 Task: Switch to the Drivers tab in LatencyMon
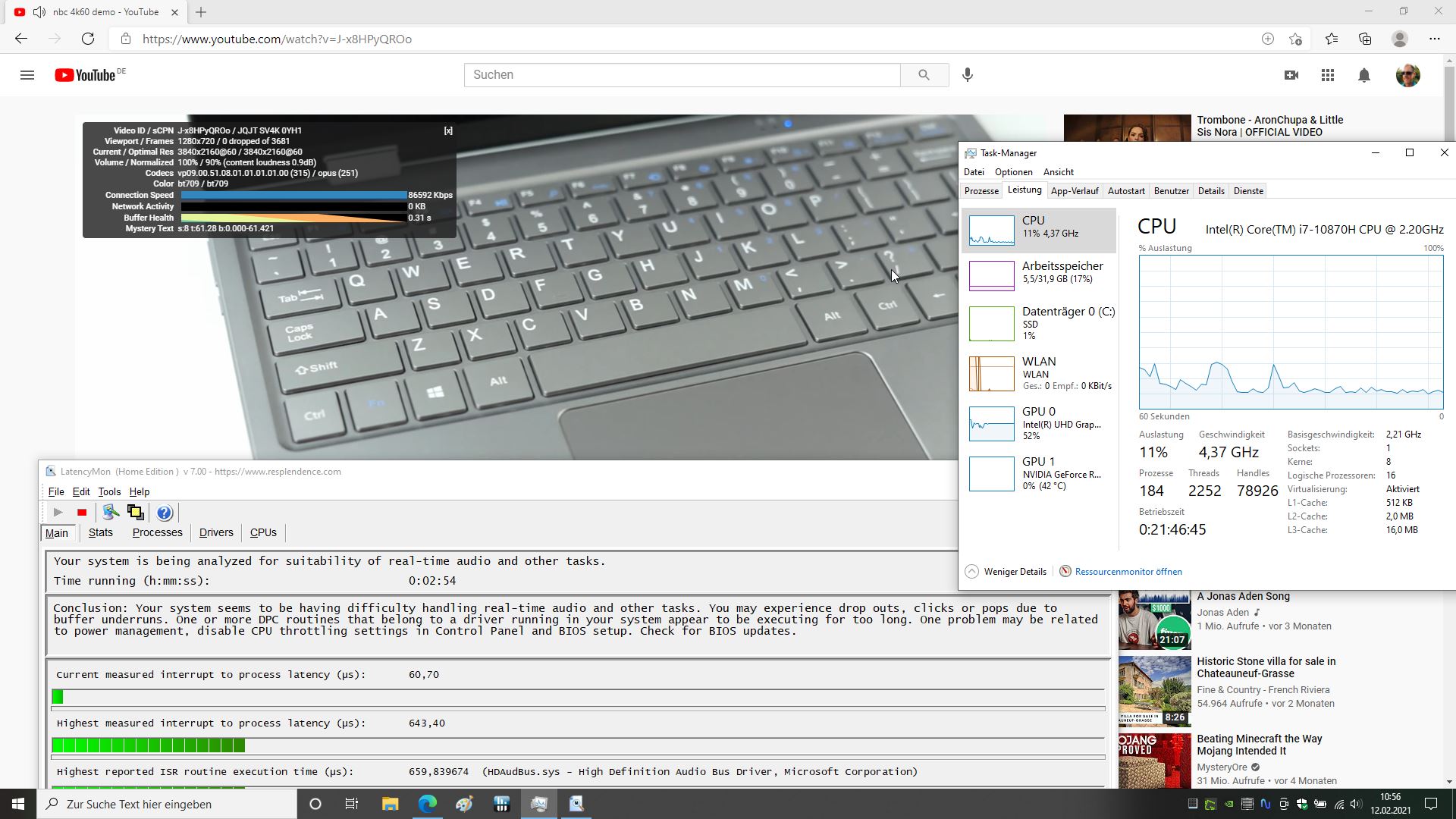point(216,532)
